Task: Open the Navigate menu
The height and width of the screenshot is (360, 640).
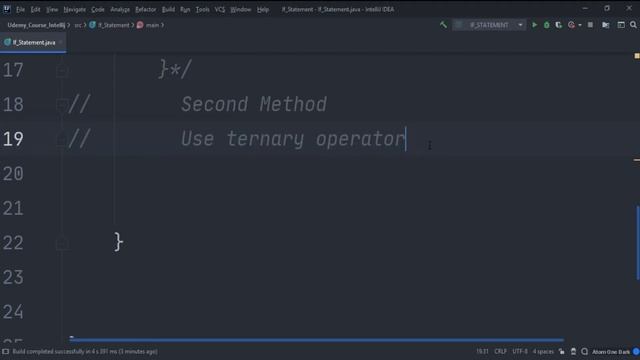Action: tap(75, 9)
